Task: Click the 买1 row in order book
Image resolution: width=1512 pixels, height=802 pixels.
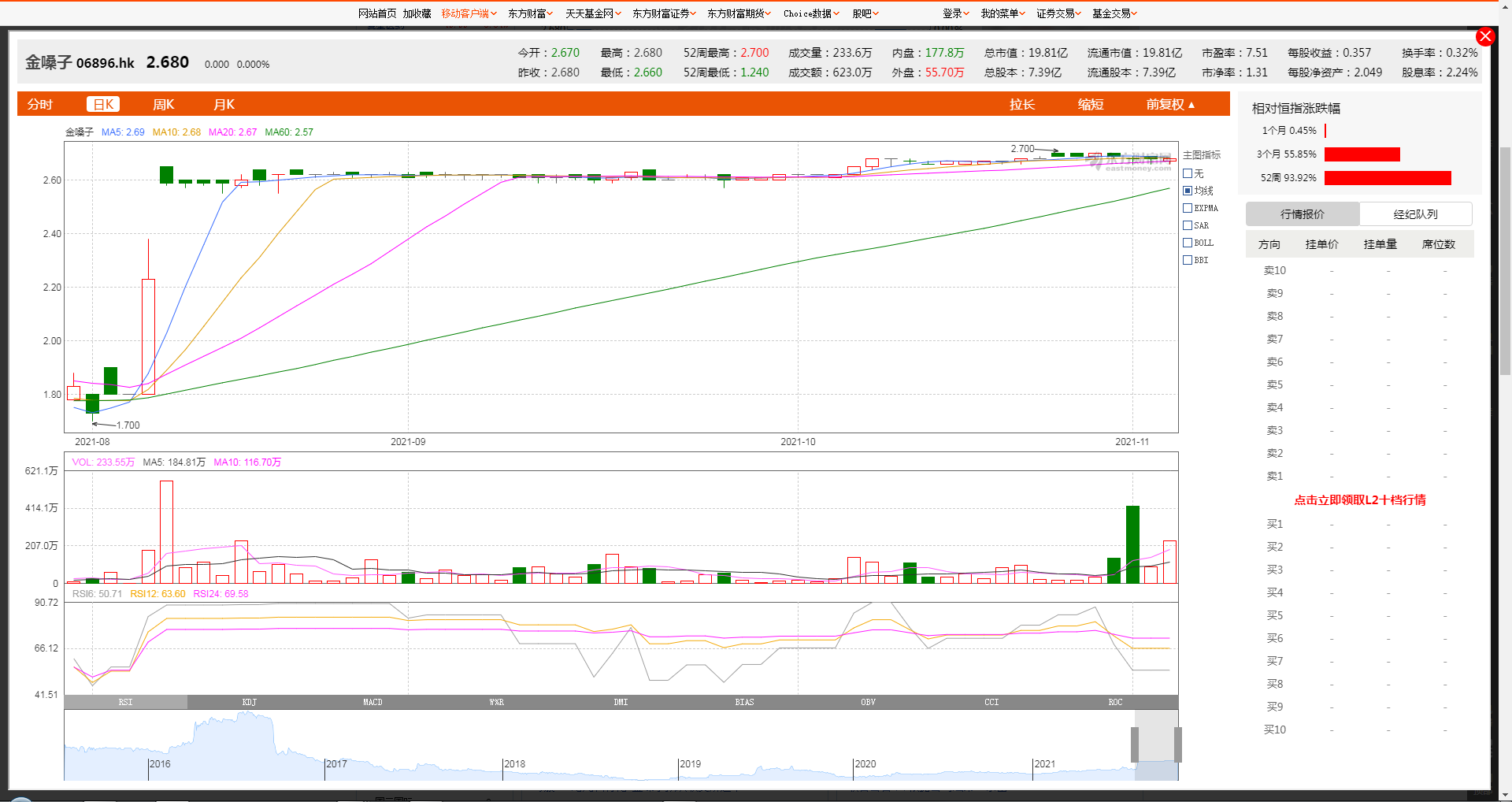Action: click(1360, 524)
